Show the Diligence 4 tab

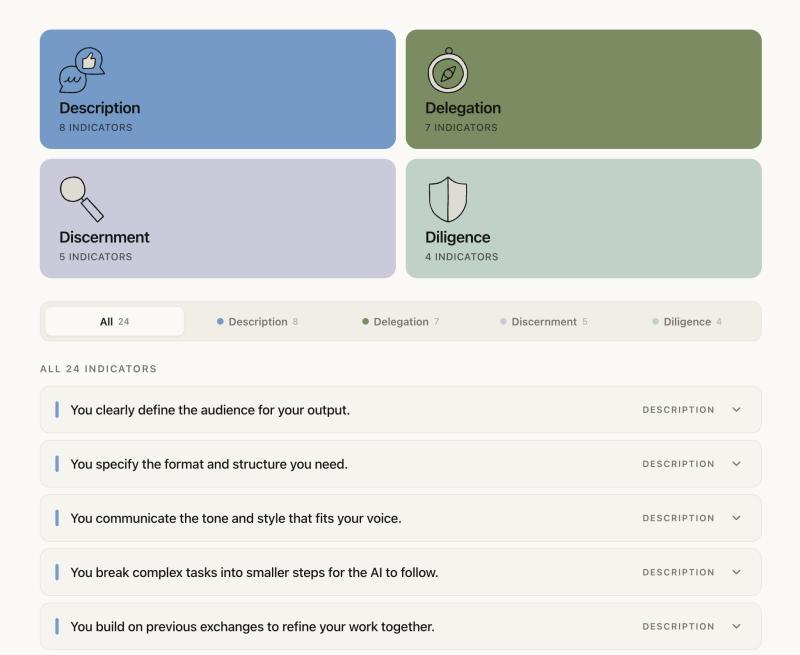pyautogui.click(x=687, y=322)
